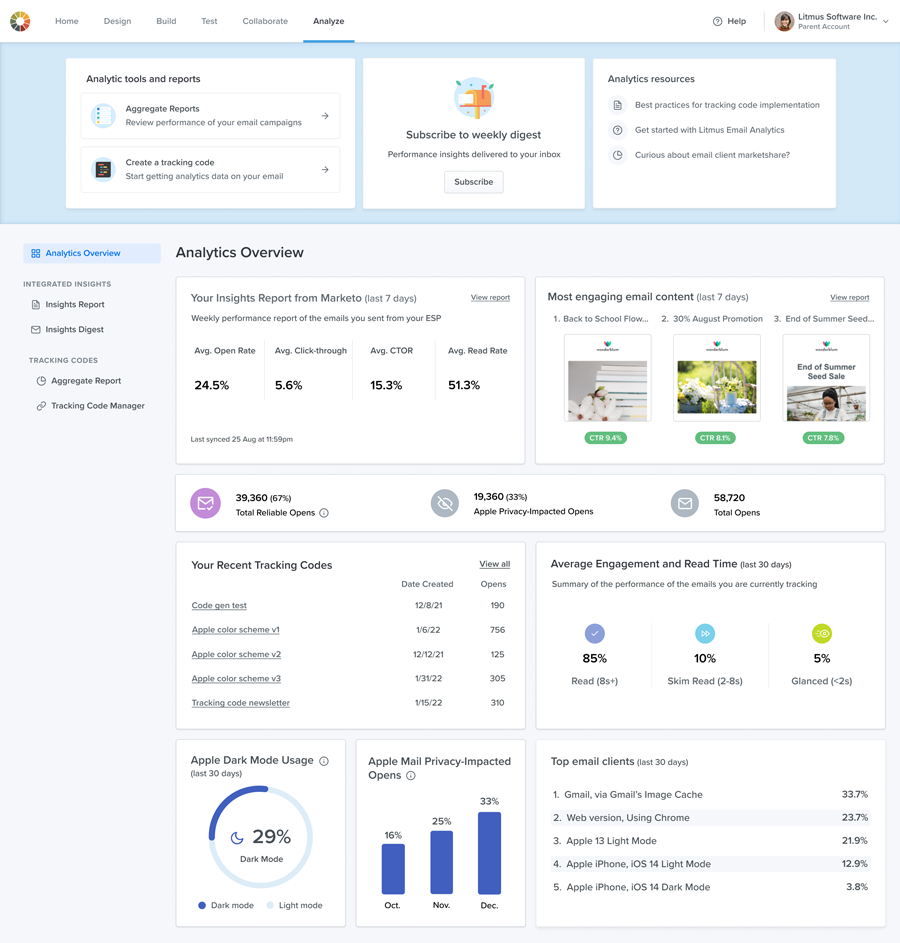Click the Help question mark icon
900x943 pixels.
pyautogui.click(x=717, y=21)
